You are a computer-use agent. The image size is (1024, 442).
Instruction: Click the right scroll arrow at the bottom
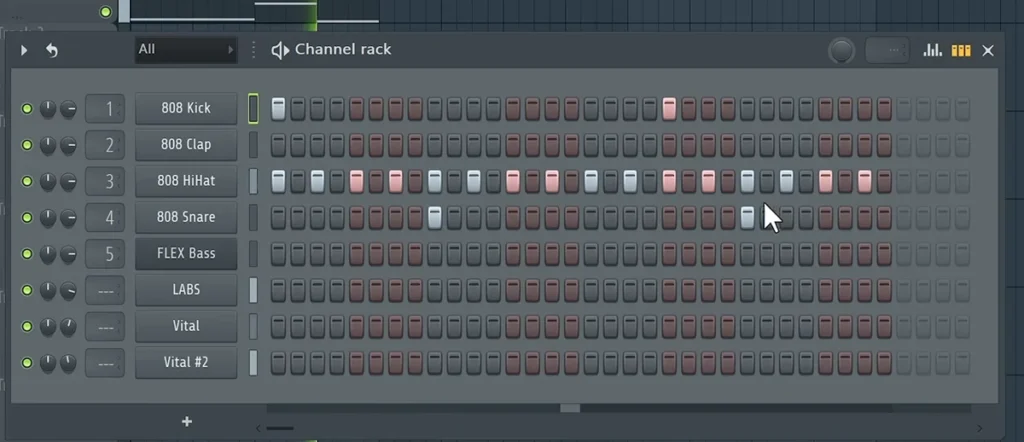[x=979, y=428]
